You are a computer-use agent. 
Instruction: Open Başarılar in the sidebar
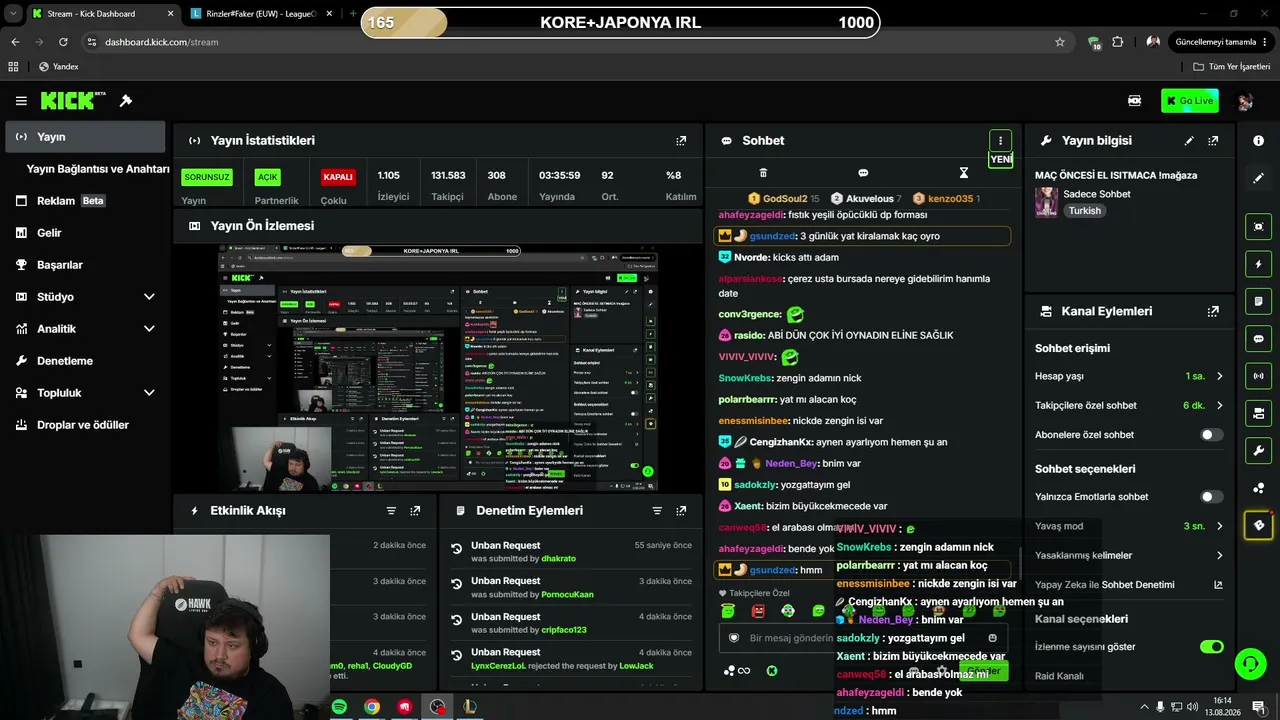click(85, 265)
